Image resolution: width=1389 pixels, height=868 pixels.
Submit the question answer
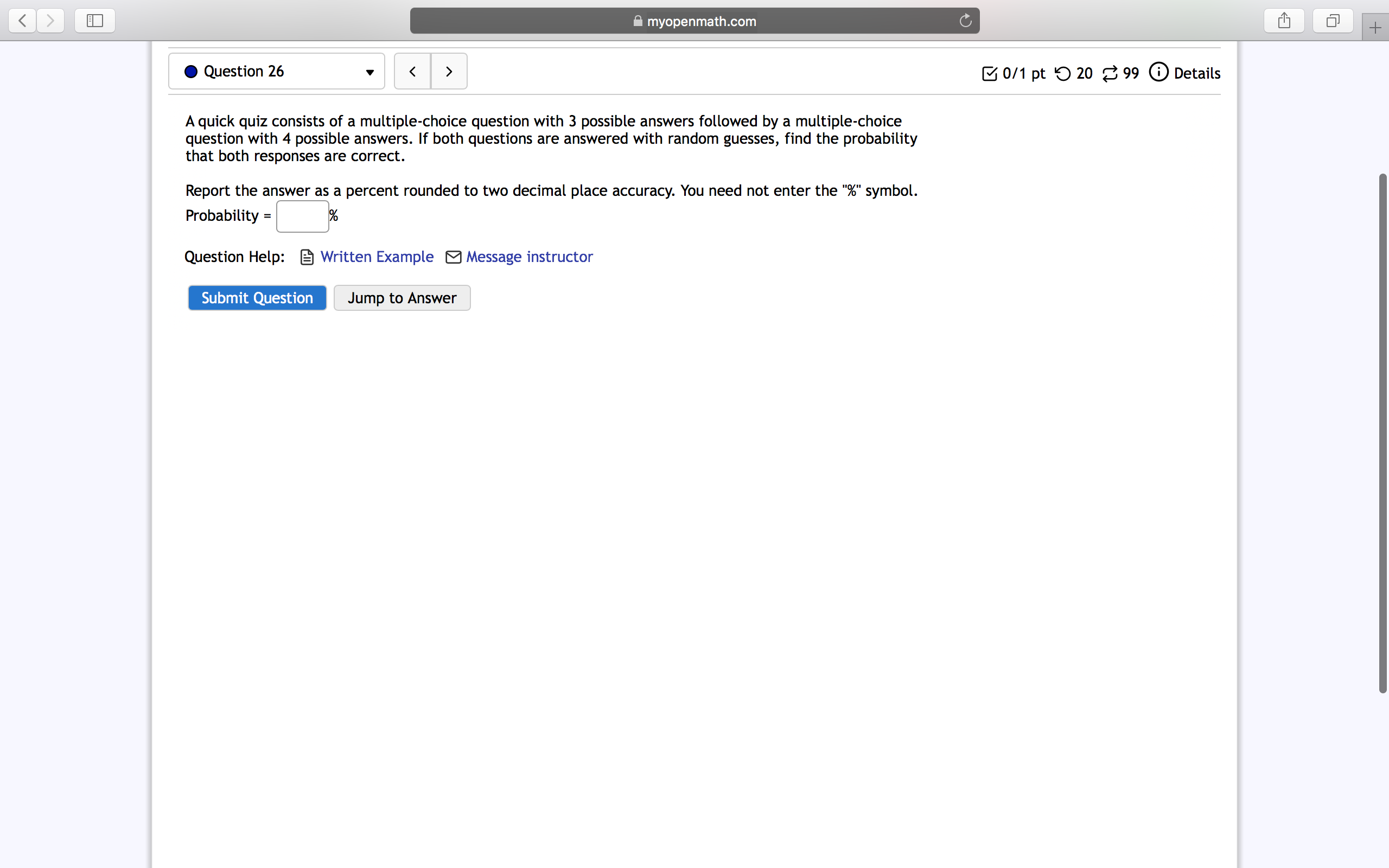pos(257,297)
